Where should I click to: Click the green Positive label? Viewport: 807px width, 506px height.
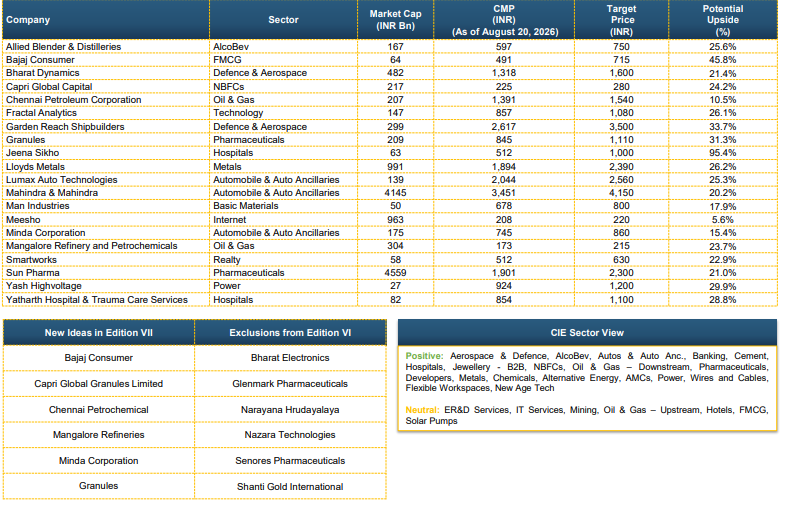coord(424,356)
